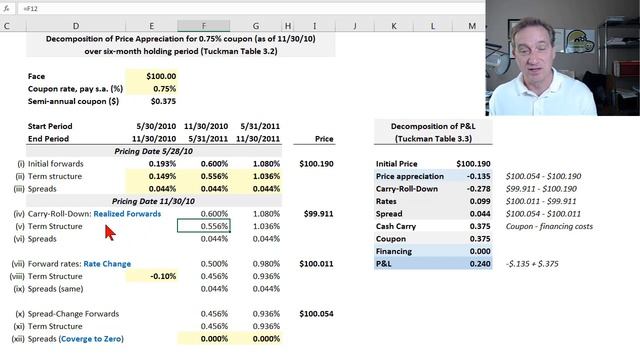Click the Pricing Date 5/28/10 header row
The width and height of the screenshot is (640, 360).
(x=154, y=151)
